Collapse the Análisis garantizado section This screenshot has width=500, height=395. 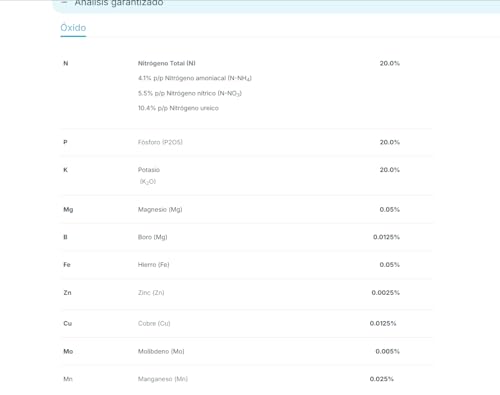[64, 3]
